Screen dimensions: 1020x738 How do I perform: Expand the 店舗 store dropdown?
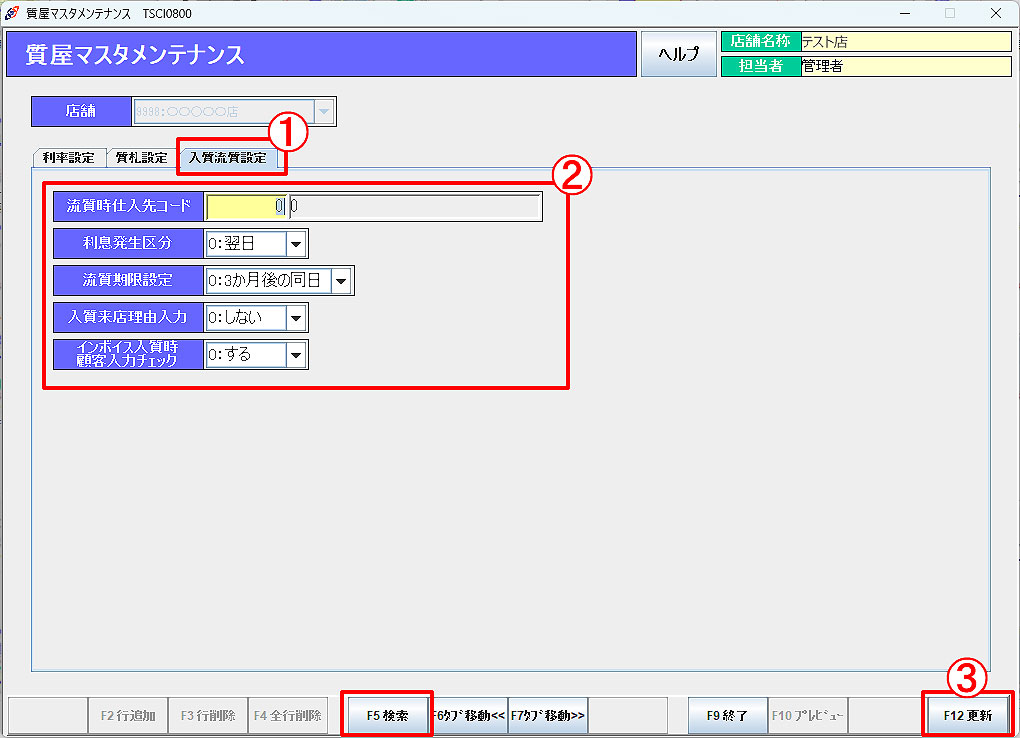click(x=324, y=111)
